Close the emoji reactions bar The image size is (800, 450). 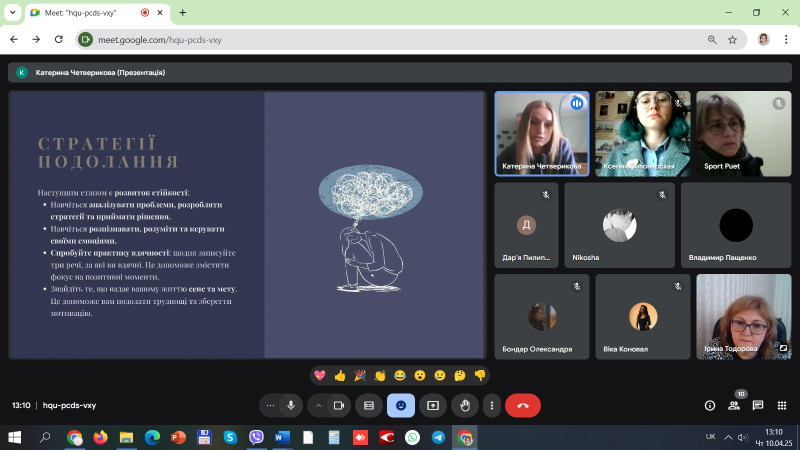tap(401, 405)
